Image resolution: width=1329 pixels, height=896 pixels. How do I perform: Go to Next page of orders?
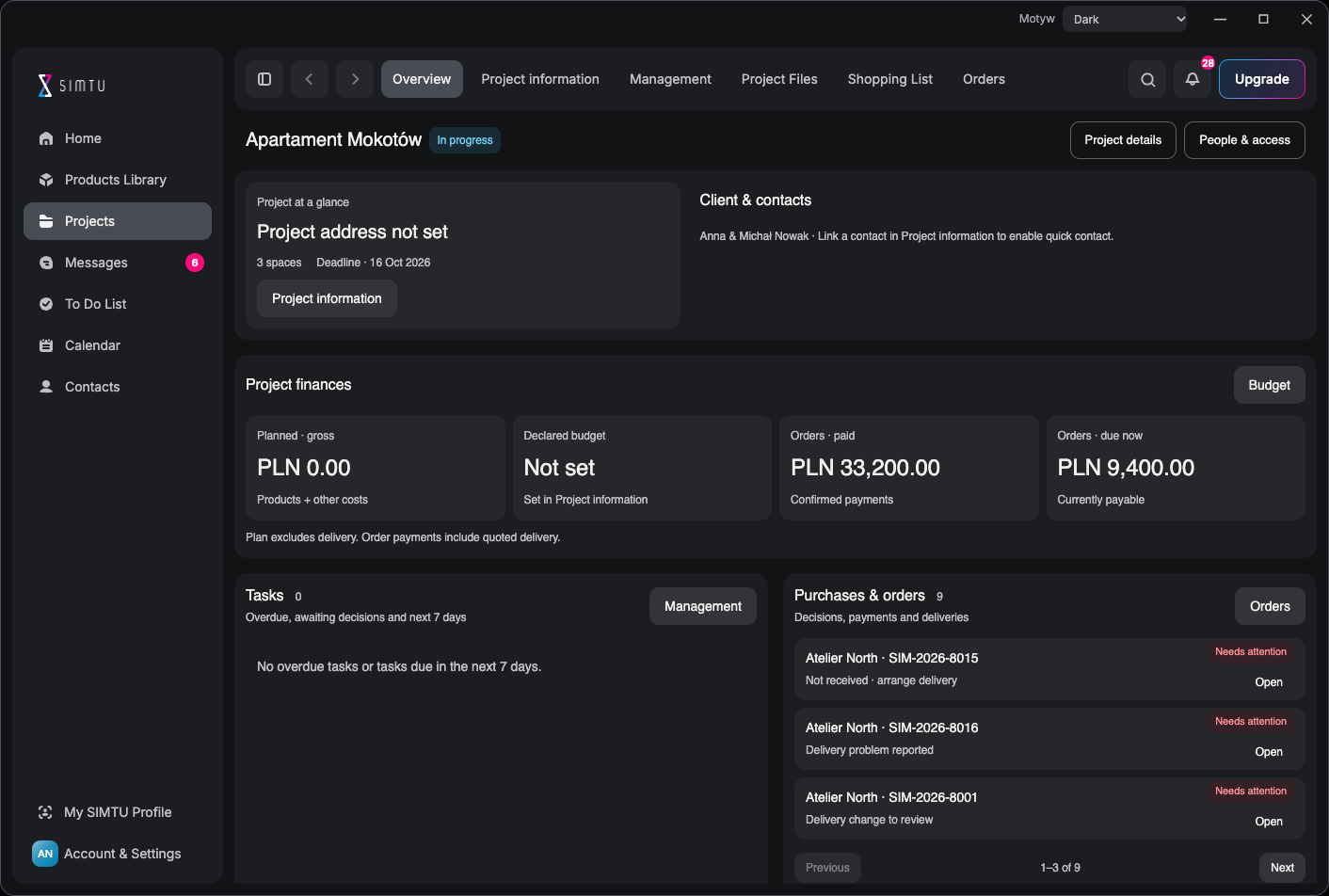[1282, 868]
